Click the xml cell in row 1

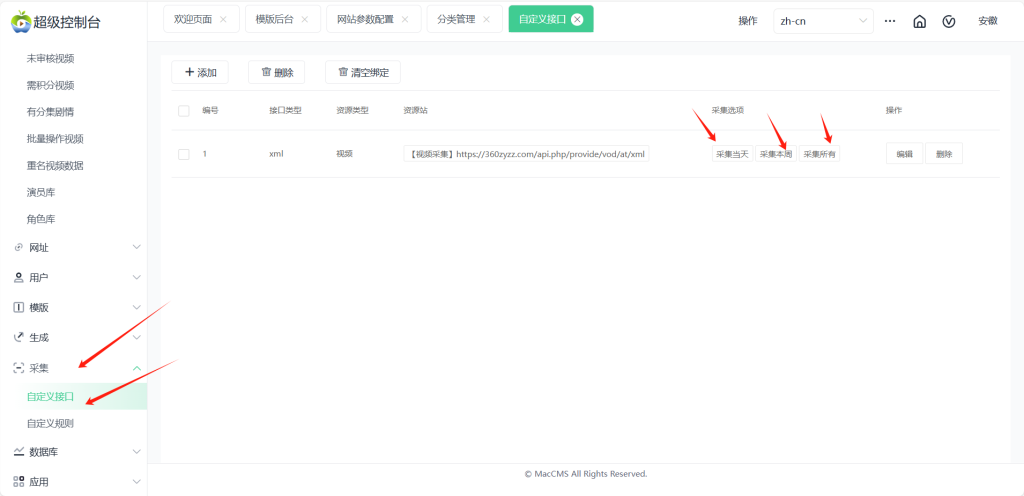pos(276,154)
